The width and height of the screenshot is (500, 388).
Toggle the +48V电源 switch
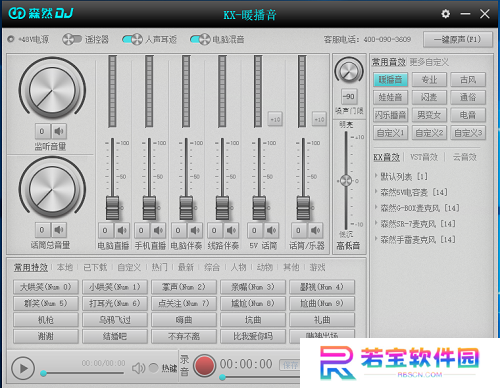[11, 39]
